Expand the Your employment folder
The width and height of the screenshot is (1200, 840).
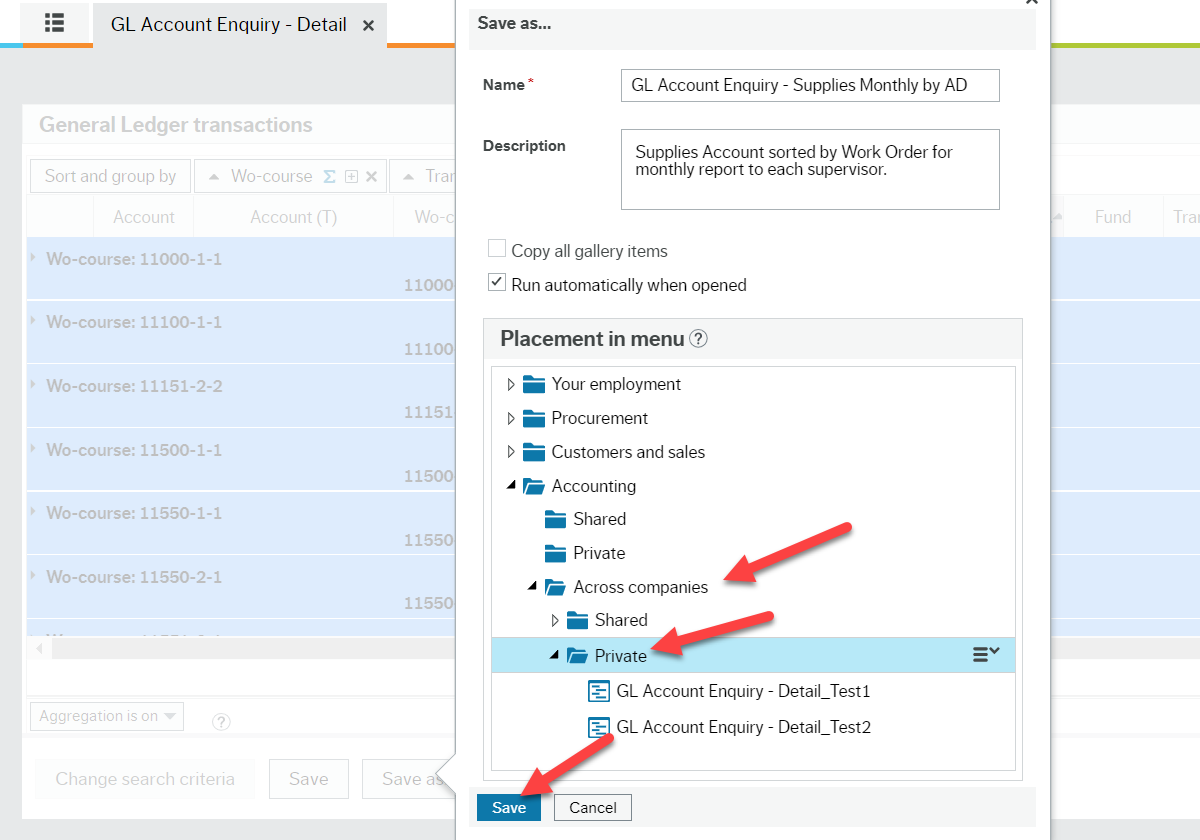513,384
